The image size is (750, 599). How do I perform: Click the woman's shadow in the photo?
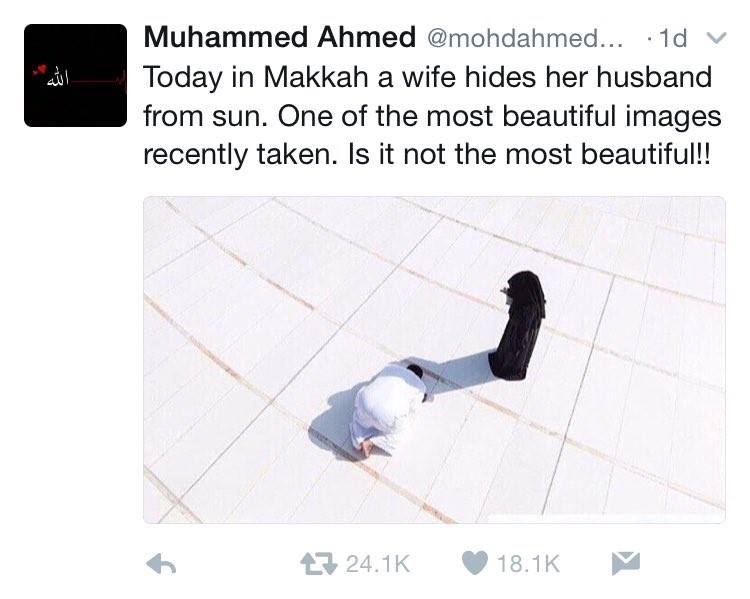pyautogui.click(x=459, y=371)
